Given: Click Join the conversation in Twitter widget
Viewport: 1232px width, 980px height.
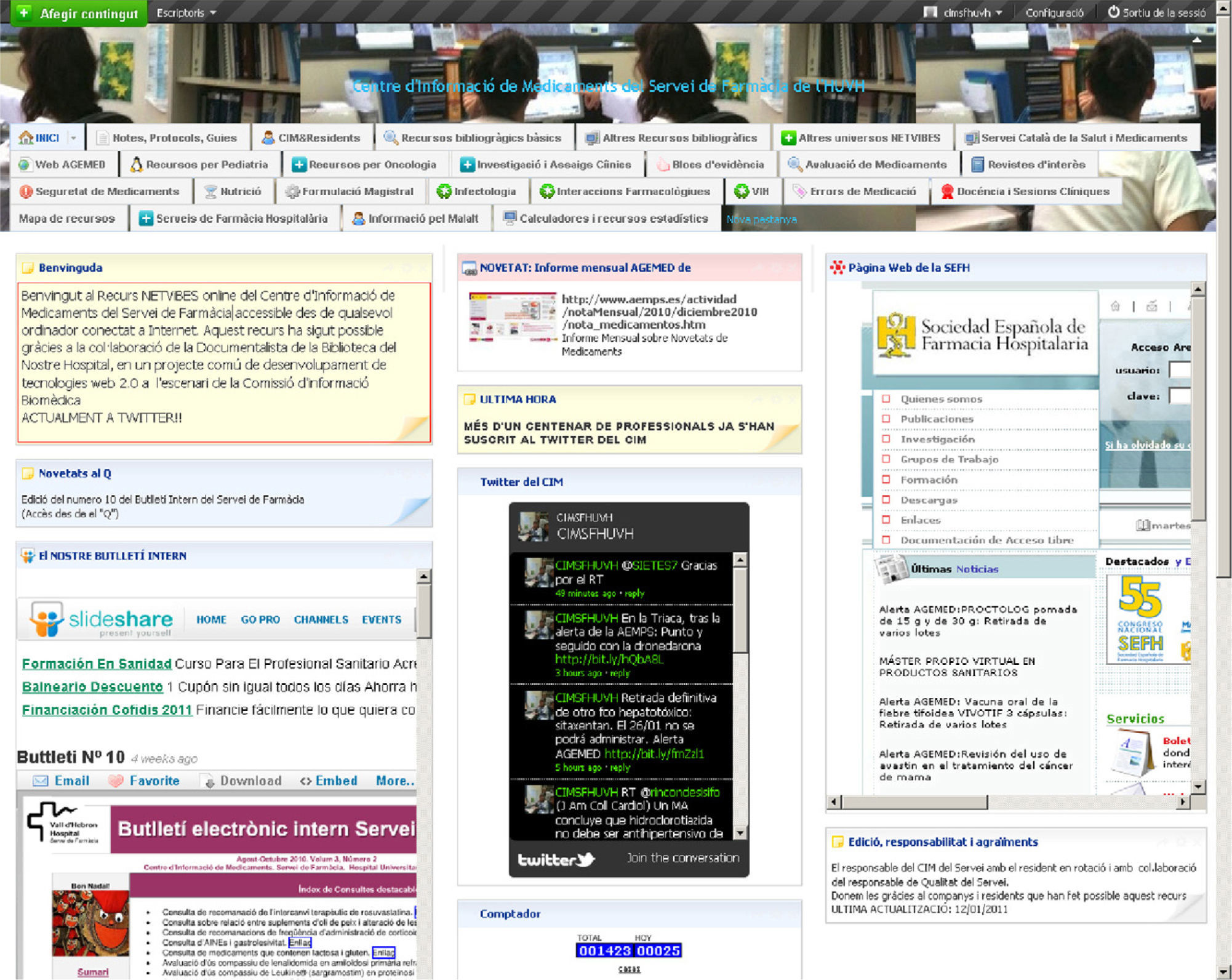Looking at the screenshot, I should point(682,858).
